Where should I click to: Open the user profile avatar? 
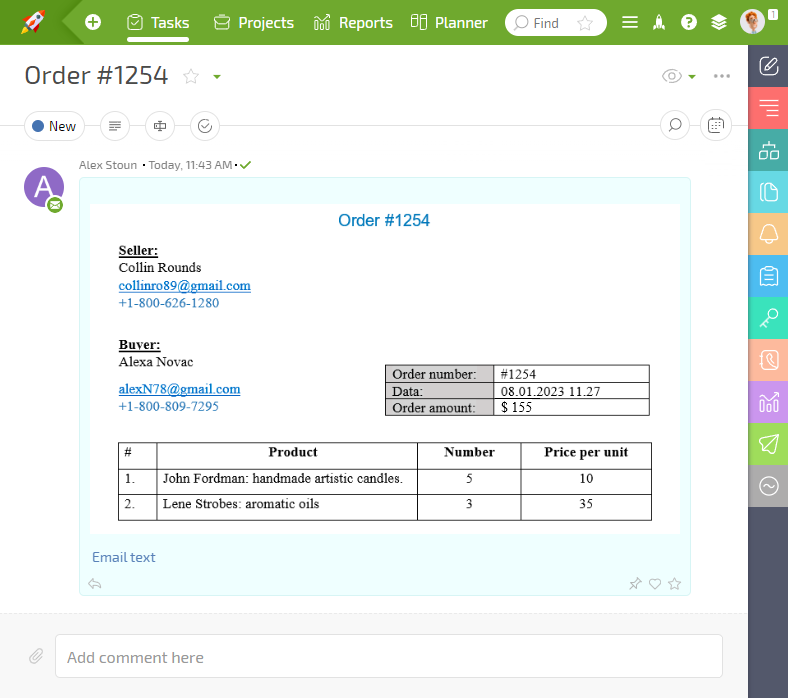(752, 22)
